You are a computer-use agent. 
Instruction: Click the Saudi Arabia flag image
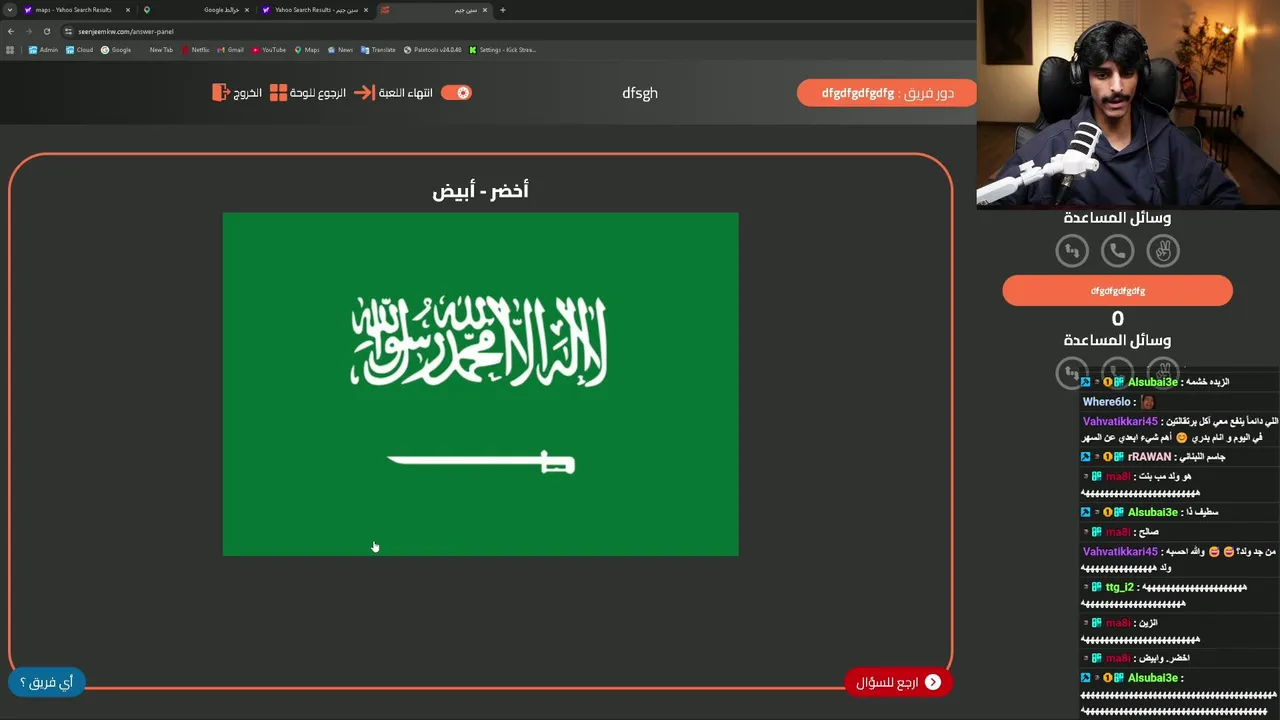tap(480, 384)
